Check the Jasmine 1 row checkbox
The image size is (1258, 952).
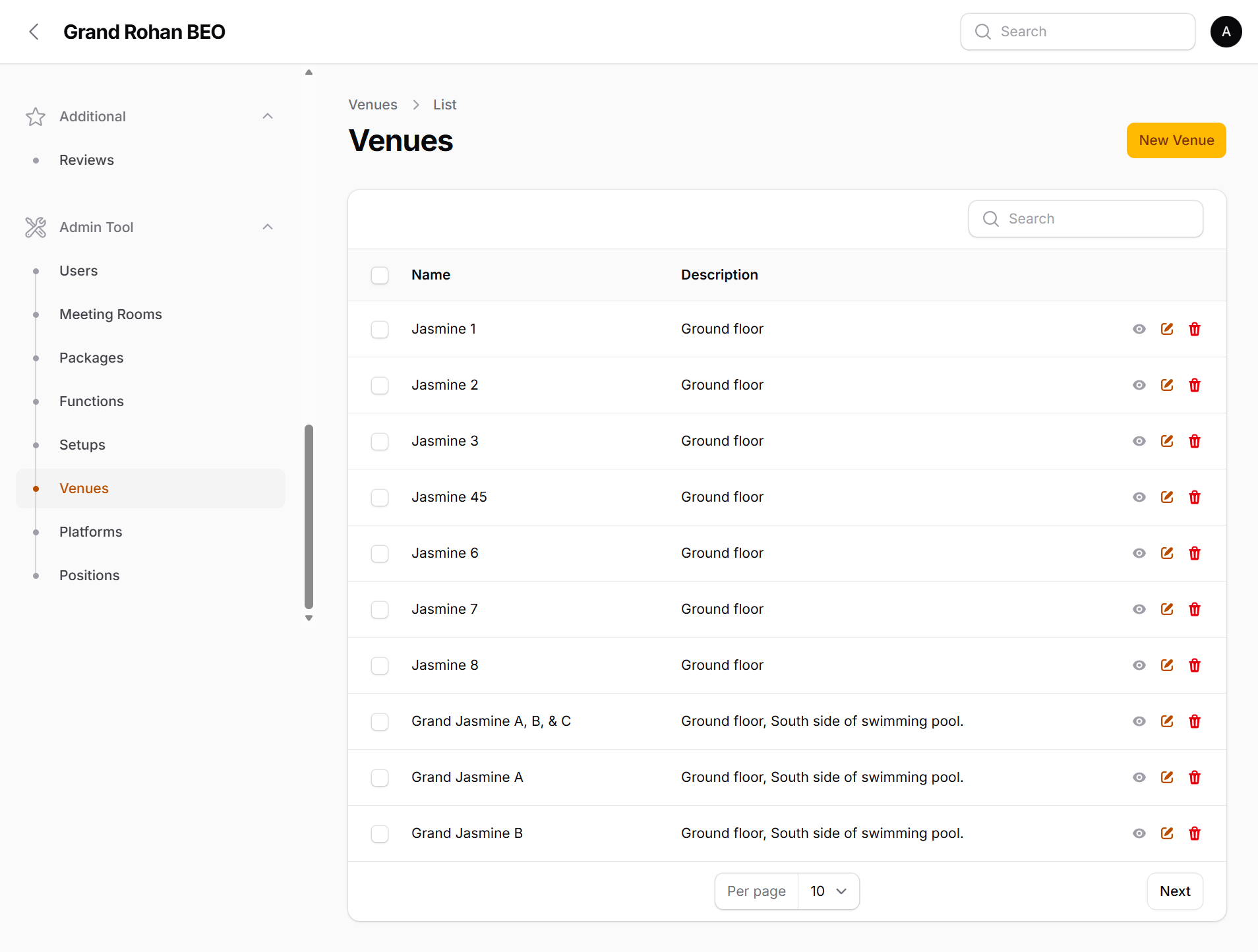pos(380,329)
